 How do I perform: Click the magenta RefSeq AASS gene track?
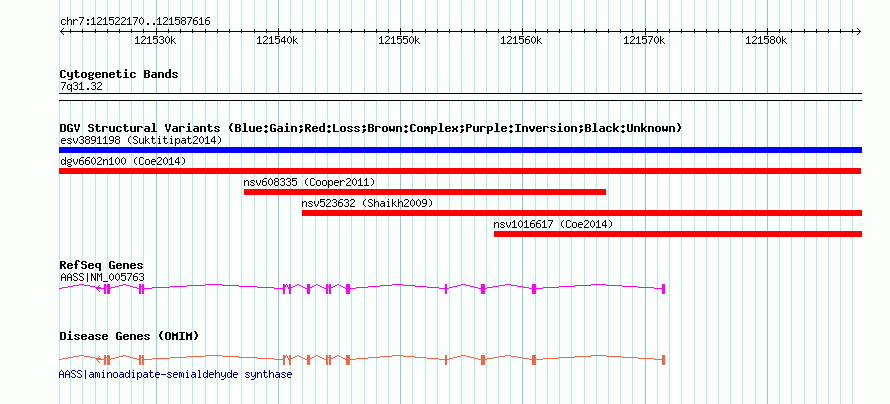pos(362,289)
